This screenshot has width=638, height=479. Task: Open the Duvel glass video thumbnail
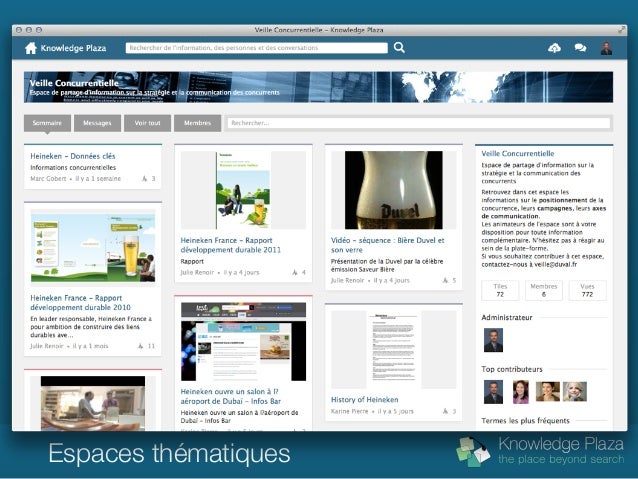(394, 190)
